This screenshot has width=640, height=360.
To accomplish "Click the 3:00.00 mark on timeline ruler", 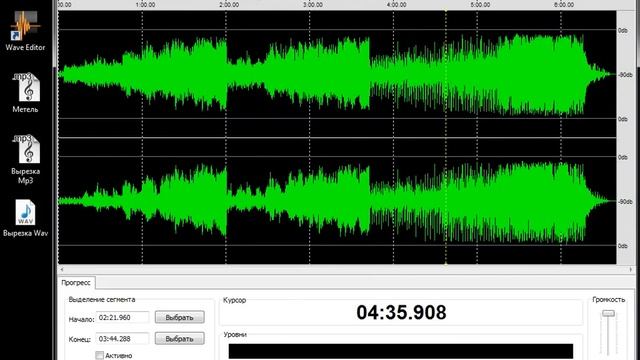I will (x=313, y=5).
